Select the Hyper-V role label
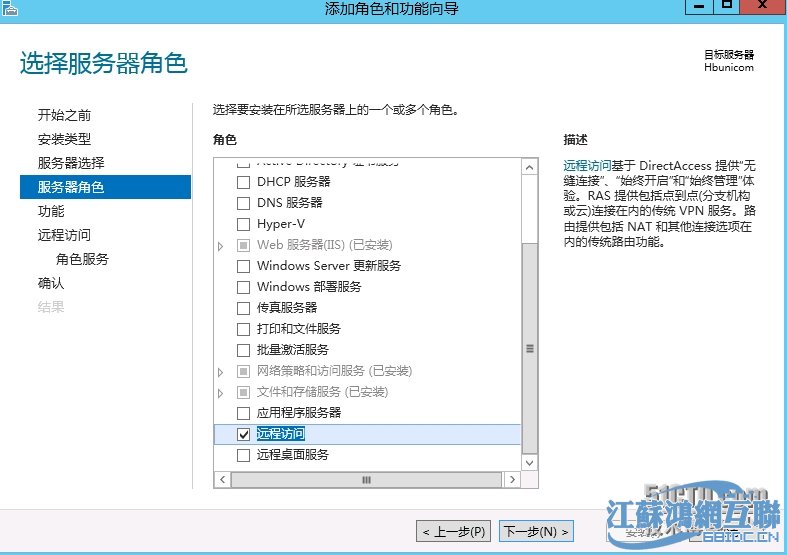The width and height of the screenshot is (787, 555). [281, 224]
